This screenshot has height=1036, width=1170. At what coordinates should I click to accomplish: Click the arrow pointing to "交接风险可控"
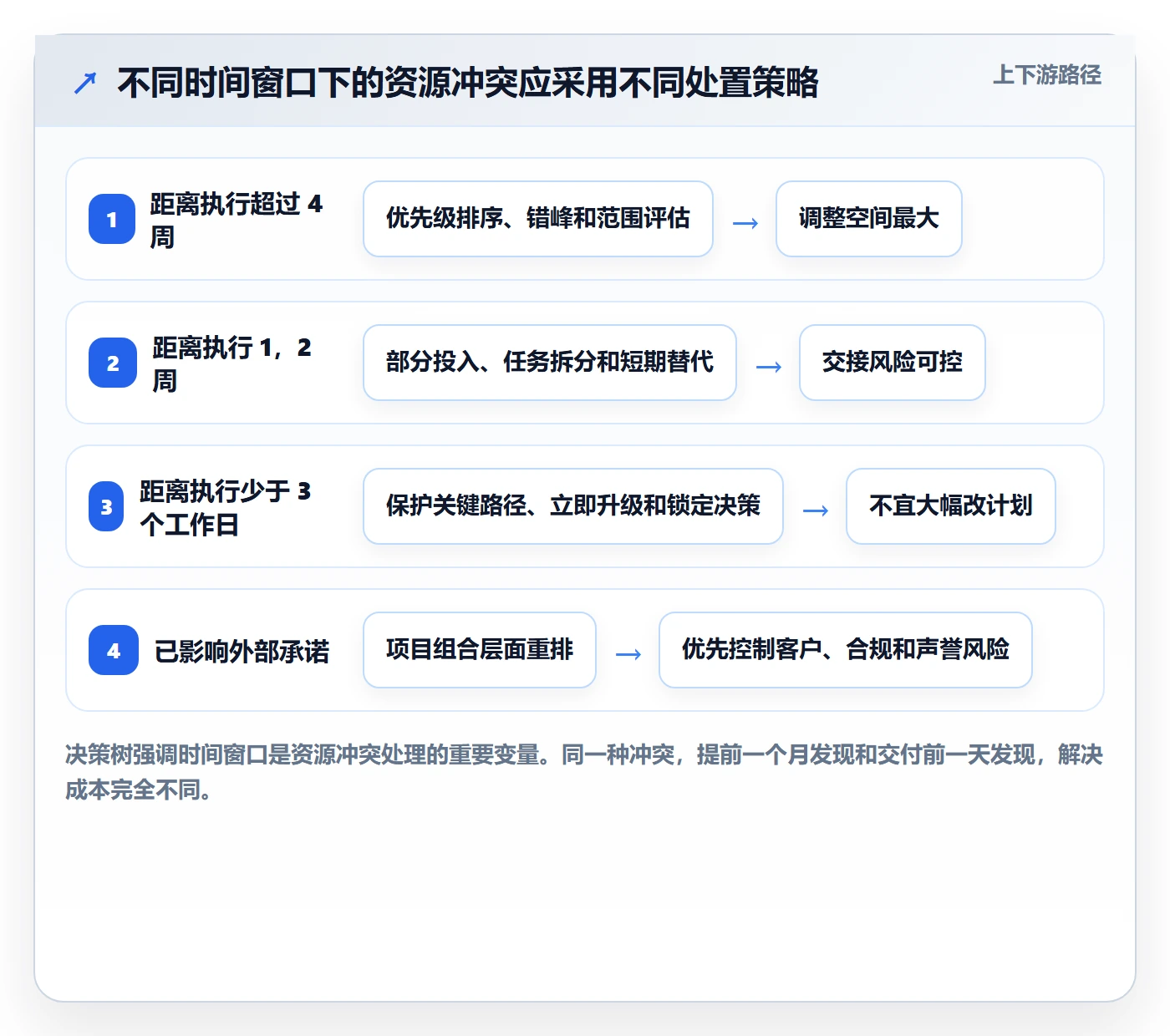(x=768, y=366)
